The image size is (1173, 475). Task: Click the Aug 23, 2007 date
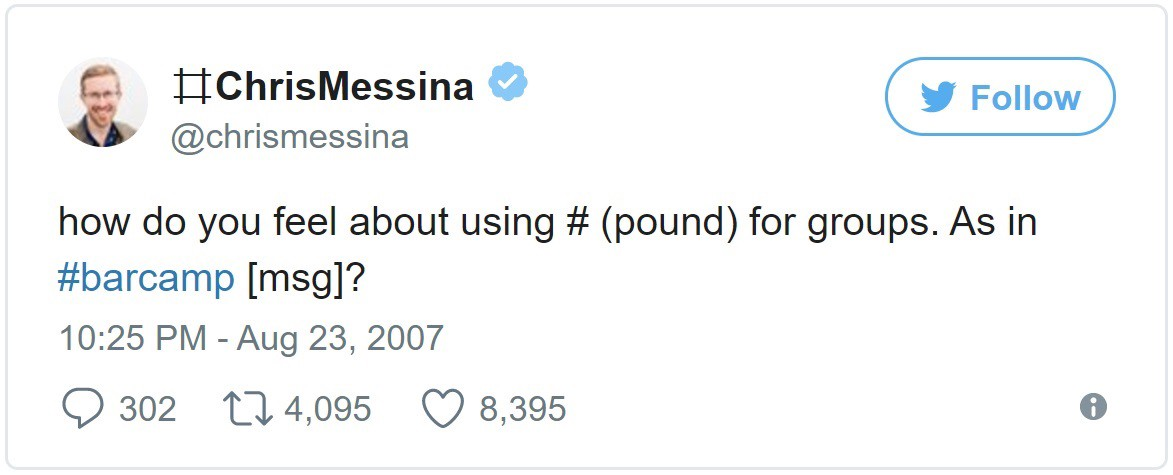(340, 338)
